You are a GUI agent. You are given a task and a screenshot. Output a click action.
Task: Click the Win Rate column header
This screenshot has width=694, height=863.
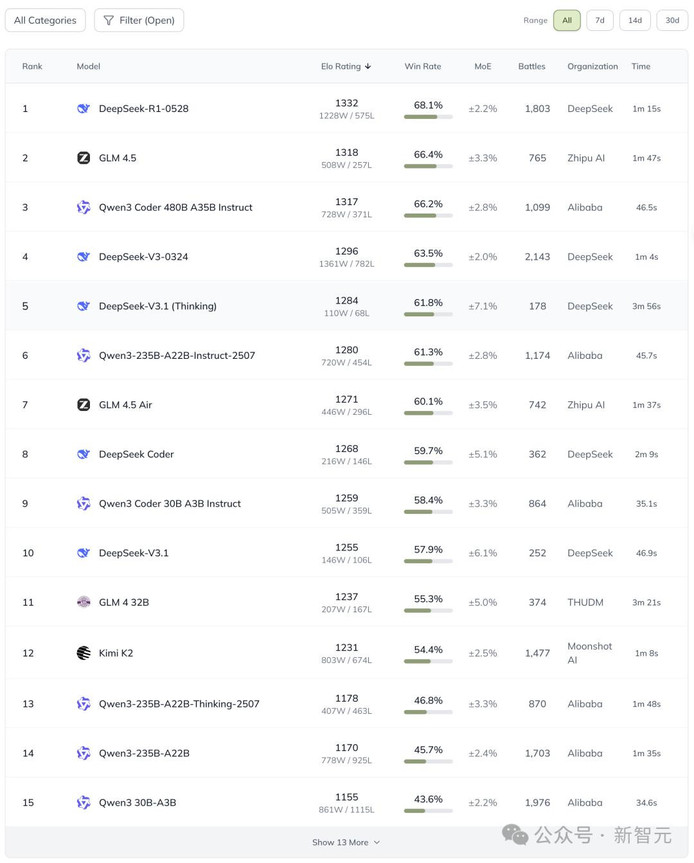422,67
